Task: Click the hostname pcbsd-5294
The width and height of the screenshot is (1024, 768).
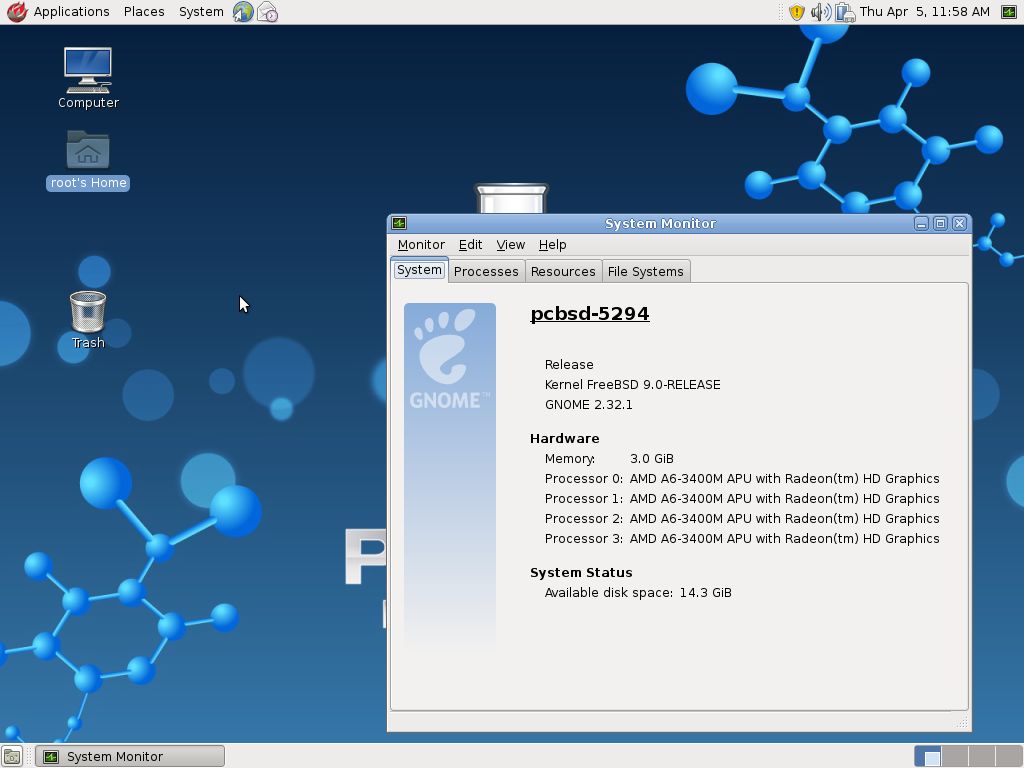Action: (x=590, y=313)
